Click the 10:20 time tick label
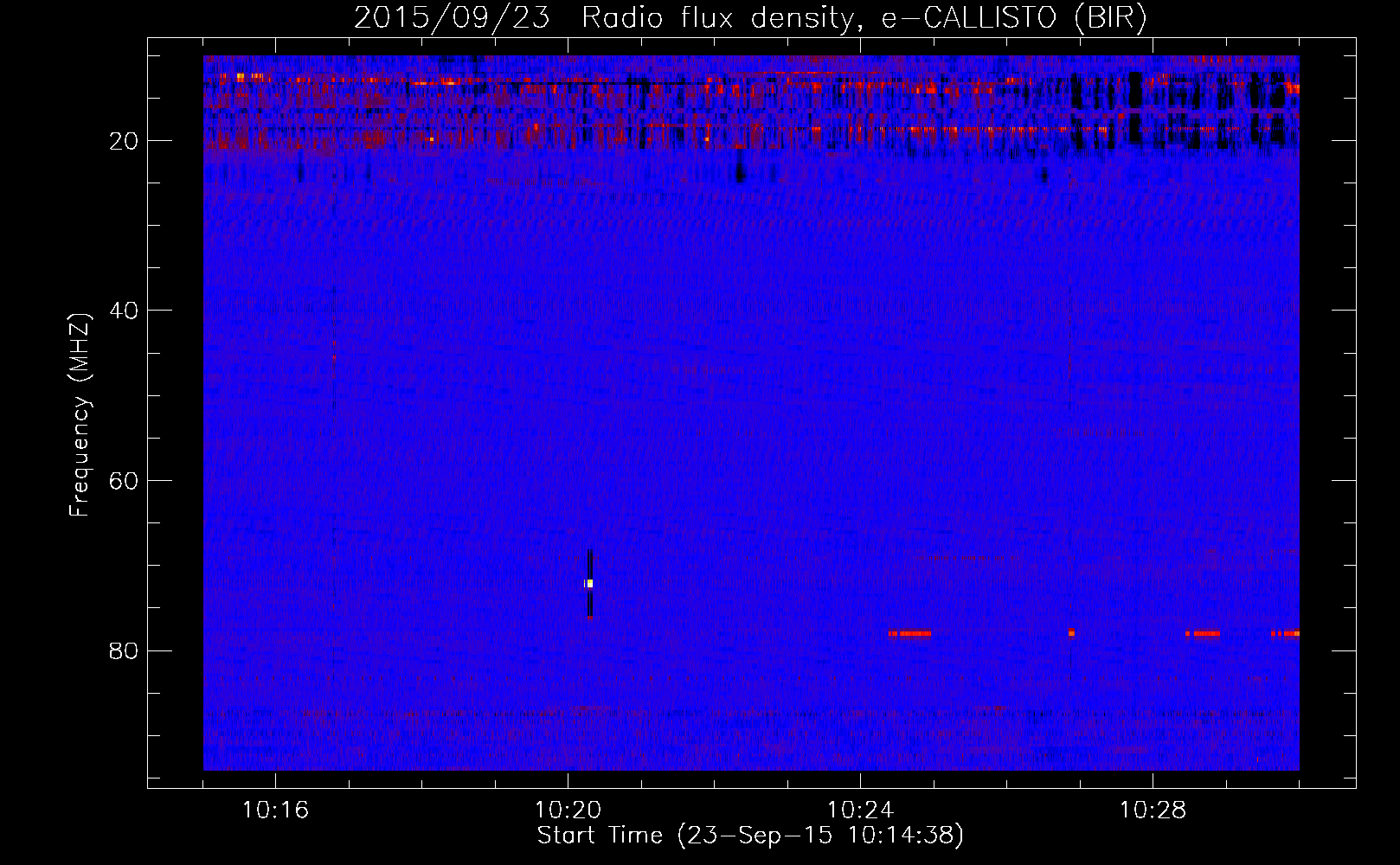1400x865 pixels. (568, 811)
